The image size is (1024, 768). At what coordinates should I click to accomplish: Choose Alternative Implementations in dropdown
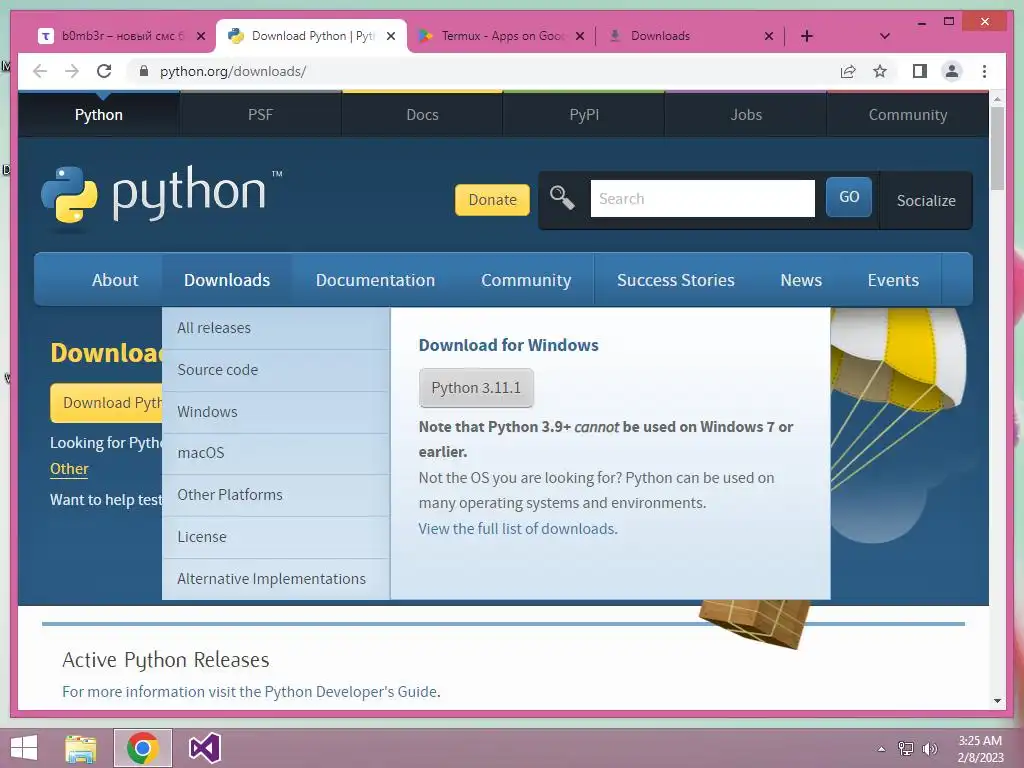click(x=276, y=579)
